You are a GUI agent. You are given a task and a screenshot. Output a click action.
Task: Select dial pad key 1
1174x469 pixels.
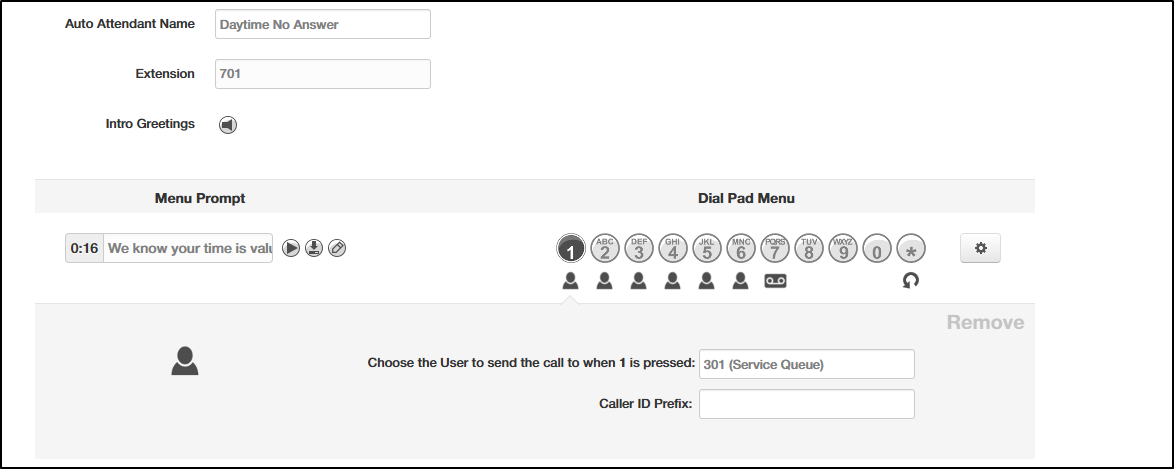[x=571, y=248]
